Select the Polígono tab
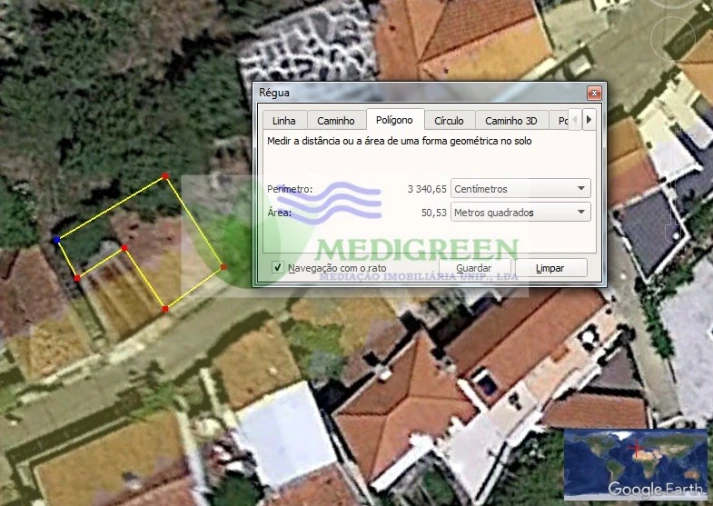Image resolution: width=713 pixels, height=506 pixels. tap(395, 120)
